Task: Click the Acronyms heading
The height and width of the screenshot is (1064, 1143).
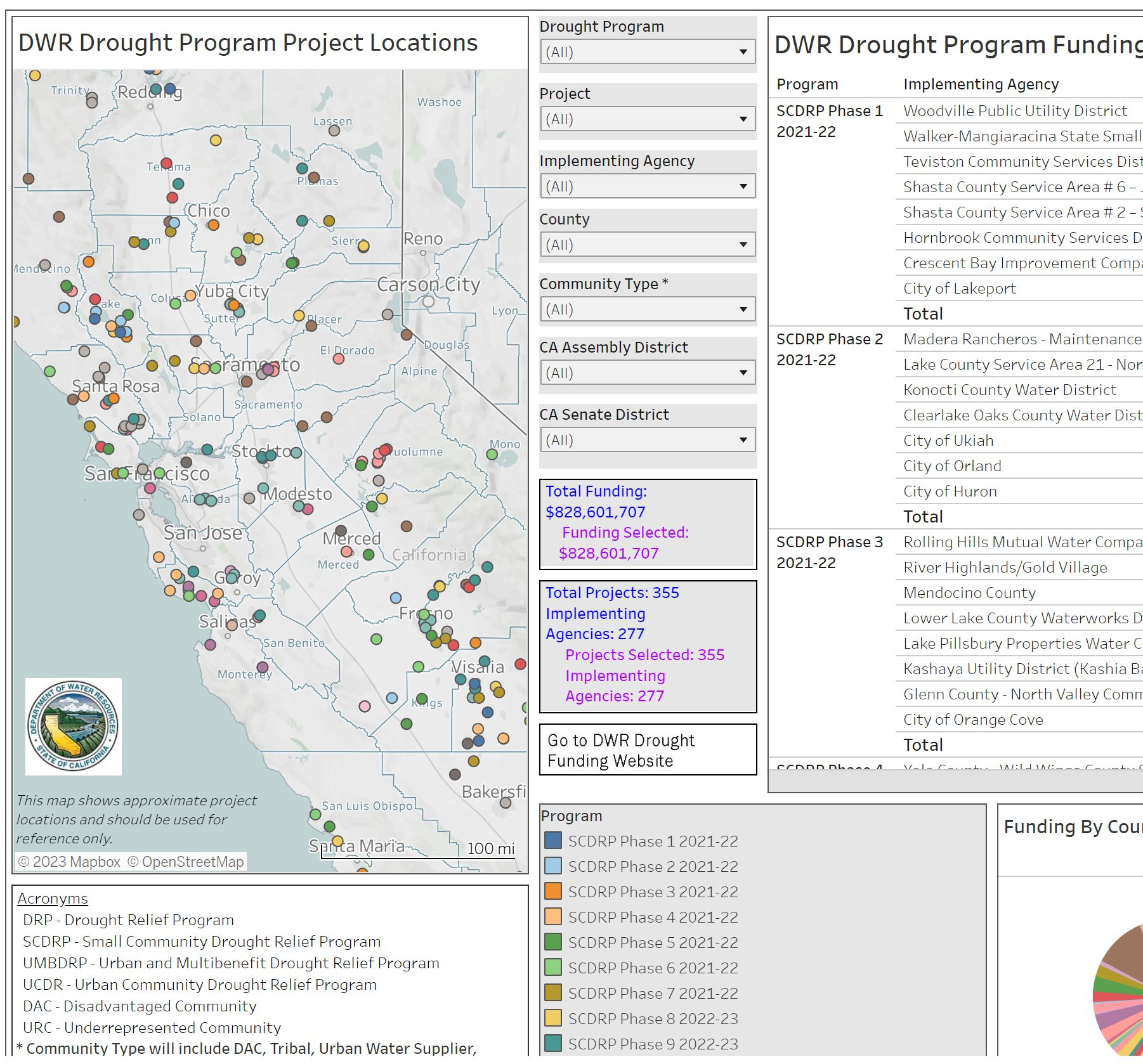Action: pyautogui.click(x=53, y=899)
